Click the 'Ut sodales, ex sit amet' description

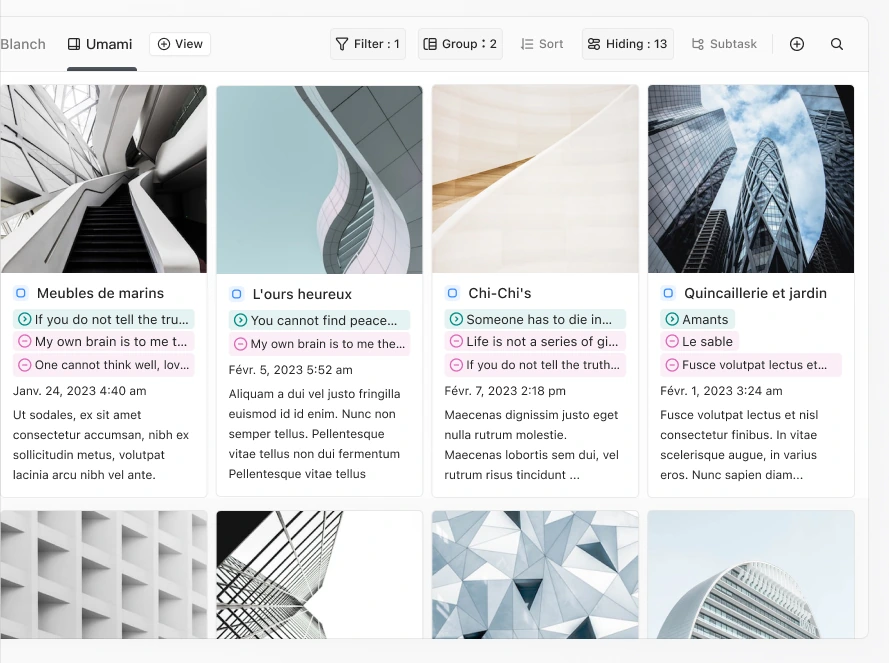101,445
